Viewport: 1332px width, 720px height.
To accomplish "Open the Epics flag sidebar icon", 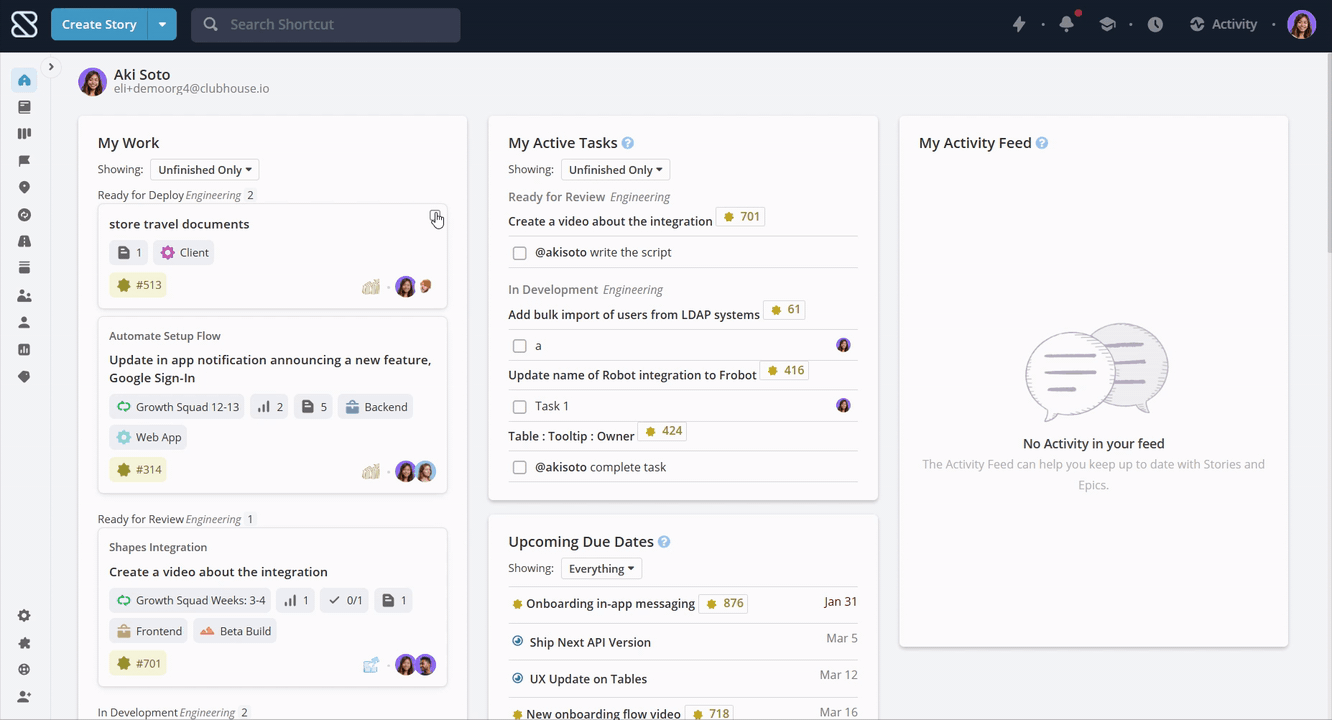I will click(24, 161).
